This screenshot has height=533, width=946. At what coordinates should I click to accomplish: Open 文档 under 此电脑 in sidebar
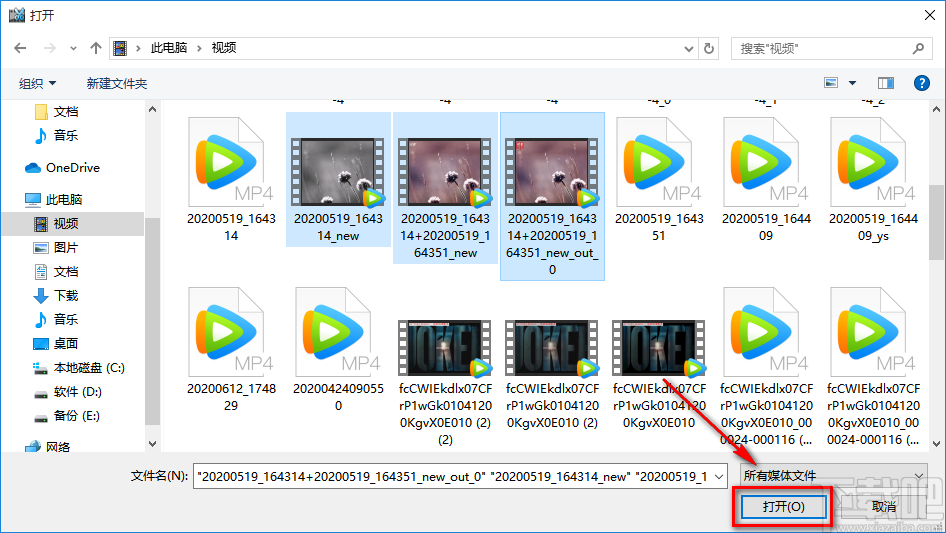click(x=57, y=272)
